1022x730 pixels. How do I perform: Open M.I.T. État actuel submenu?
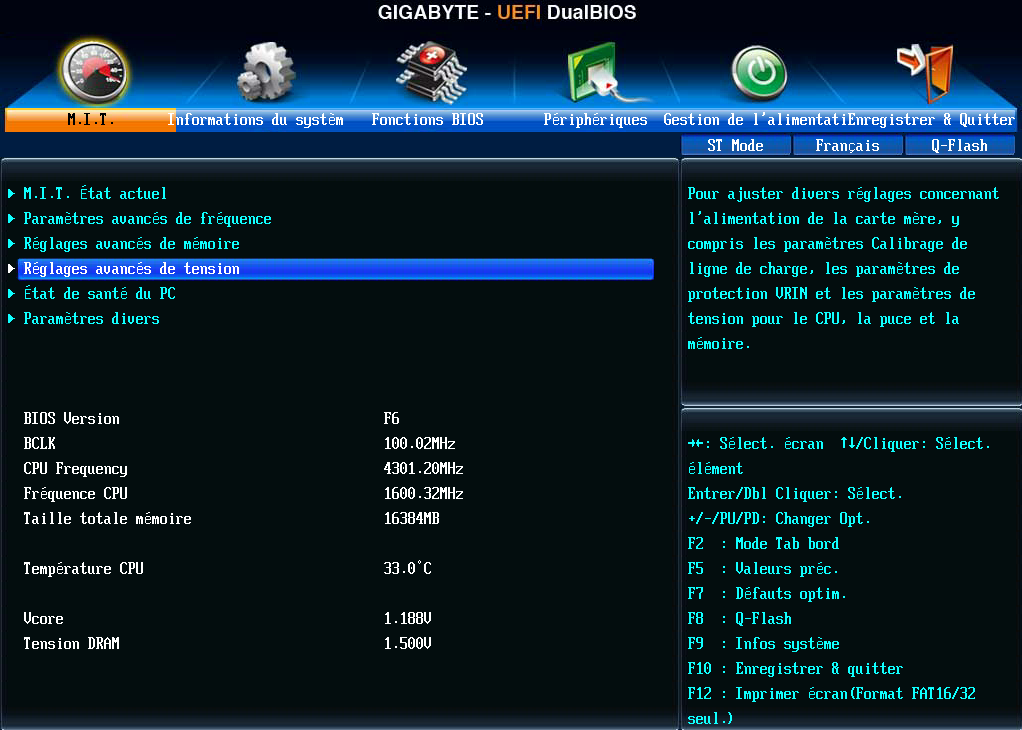tap(95, 194)
